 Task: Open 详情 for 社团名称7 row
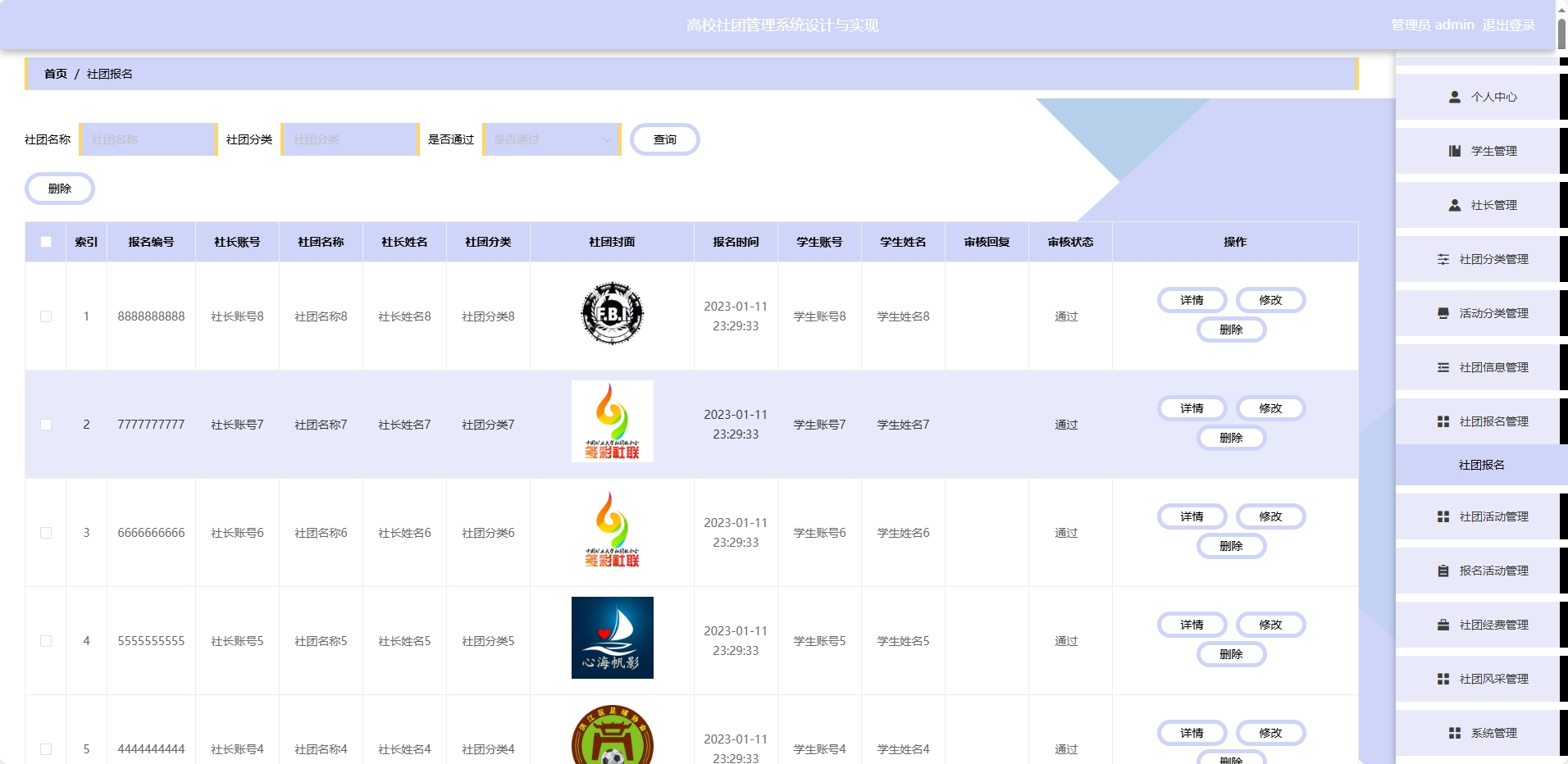(1192, 408)
